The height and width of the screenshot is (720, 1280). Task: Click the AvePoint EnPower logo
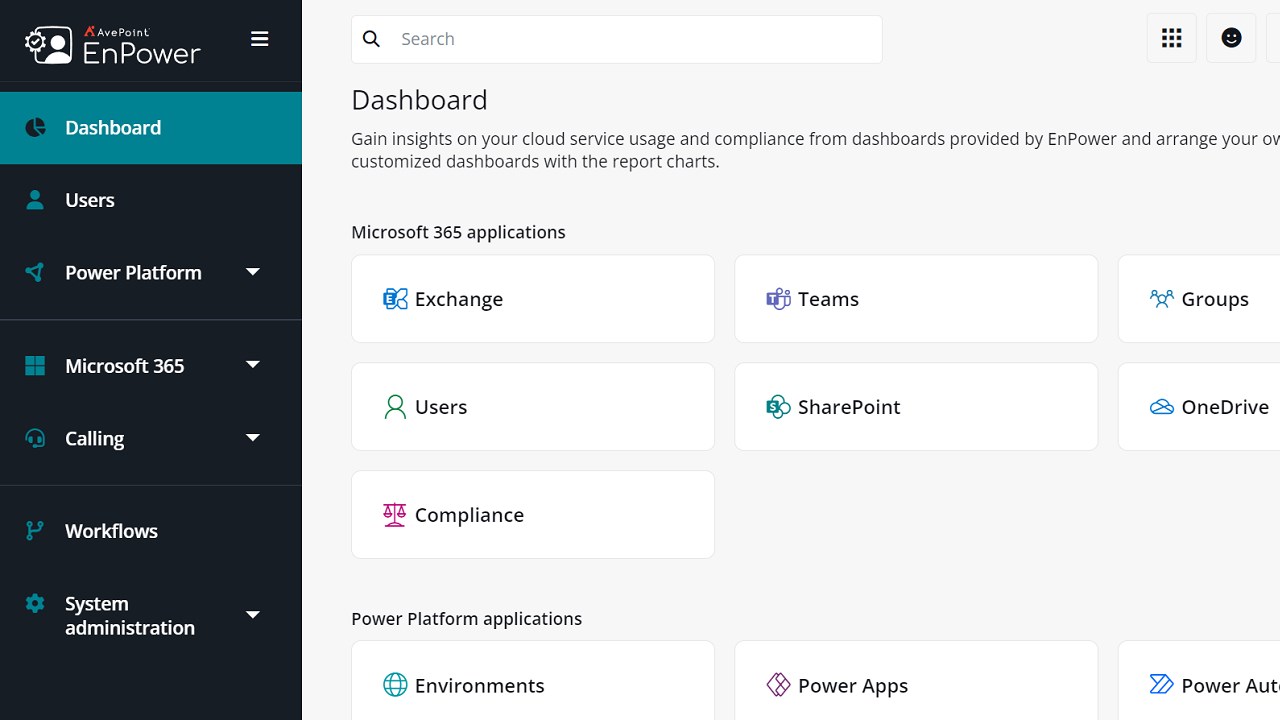click(112, 45)
